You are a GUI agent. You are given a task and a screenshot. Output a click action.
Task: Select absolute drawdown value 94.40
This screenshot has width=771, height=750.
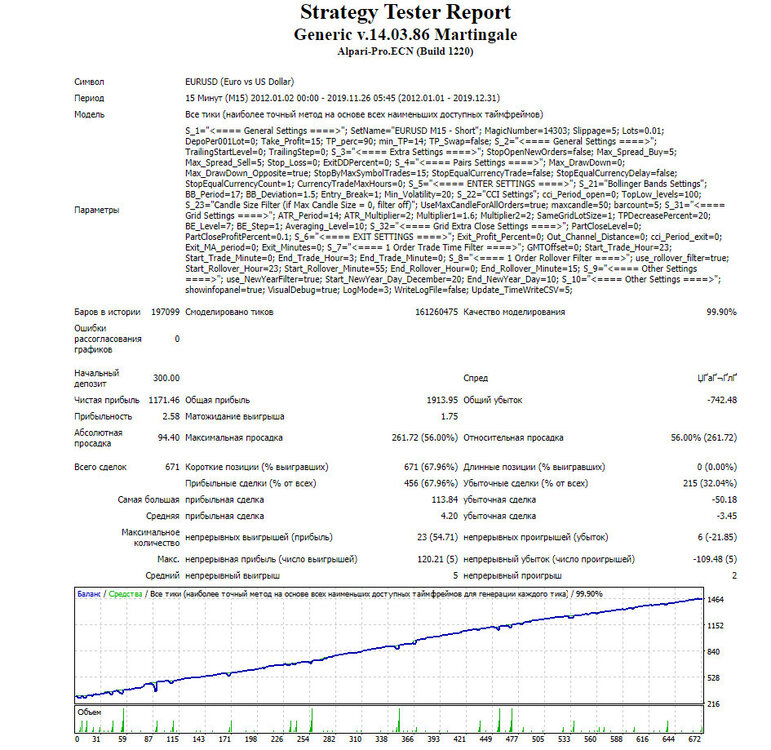[169, 438]
